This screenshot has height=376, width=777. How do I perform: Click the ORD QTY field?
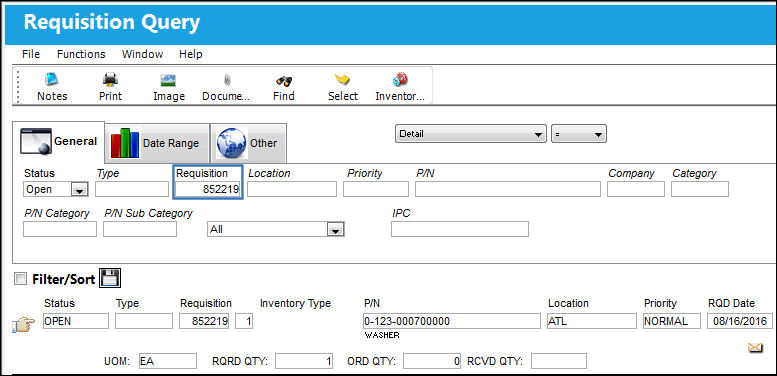(x=432, y=361)
